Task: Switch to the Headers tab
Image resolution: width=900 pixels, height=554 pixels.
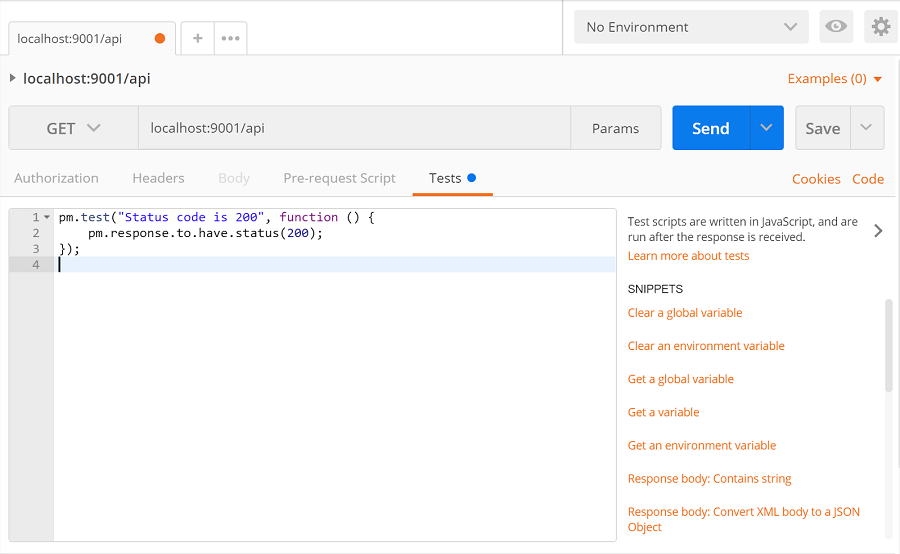Action: [158, 178]
